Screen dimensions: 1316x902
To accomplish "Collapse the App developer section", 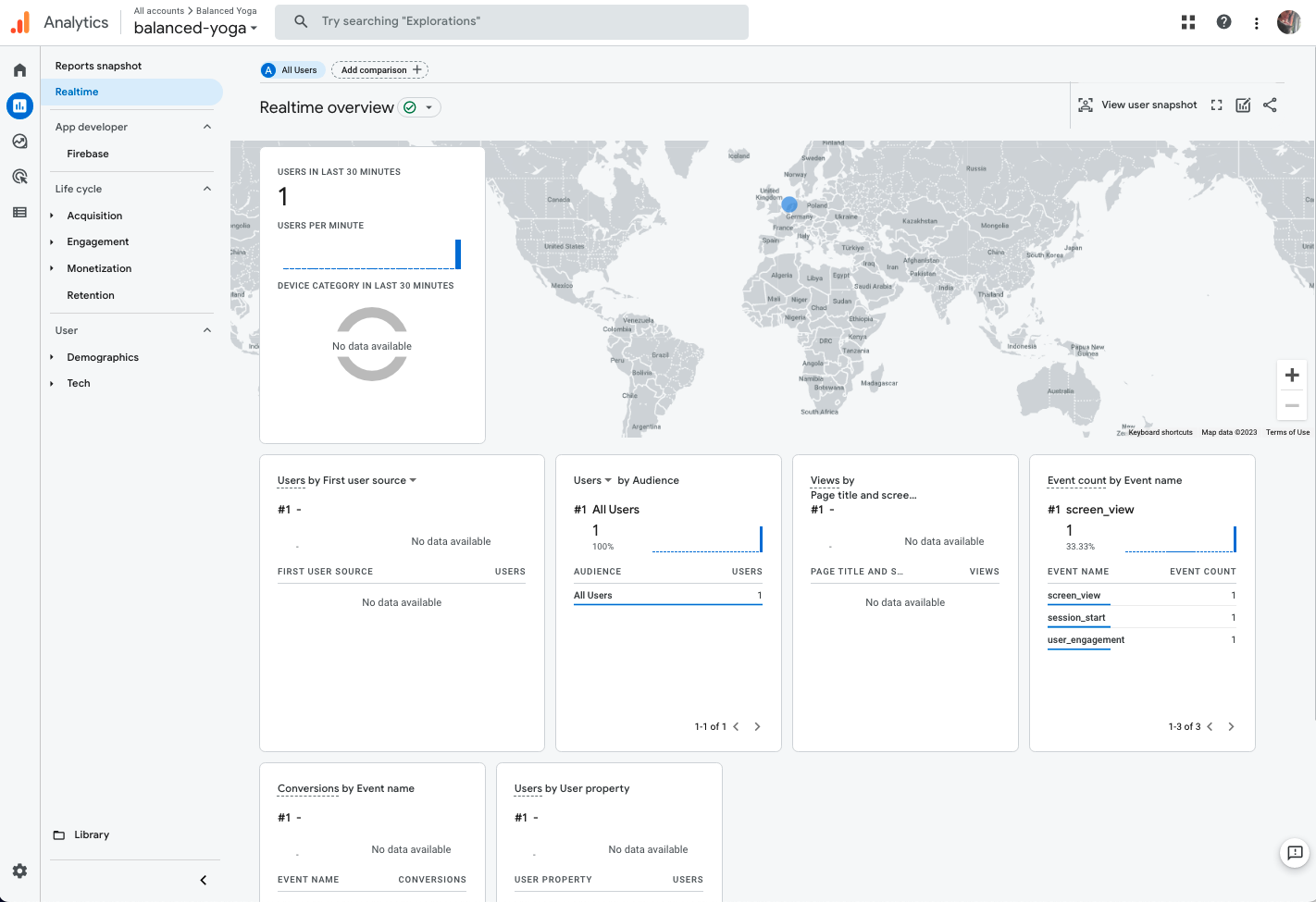I will point(207,127).
